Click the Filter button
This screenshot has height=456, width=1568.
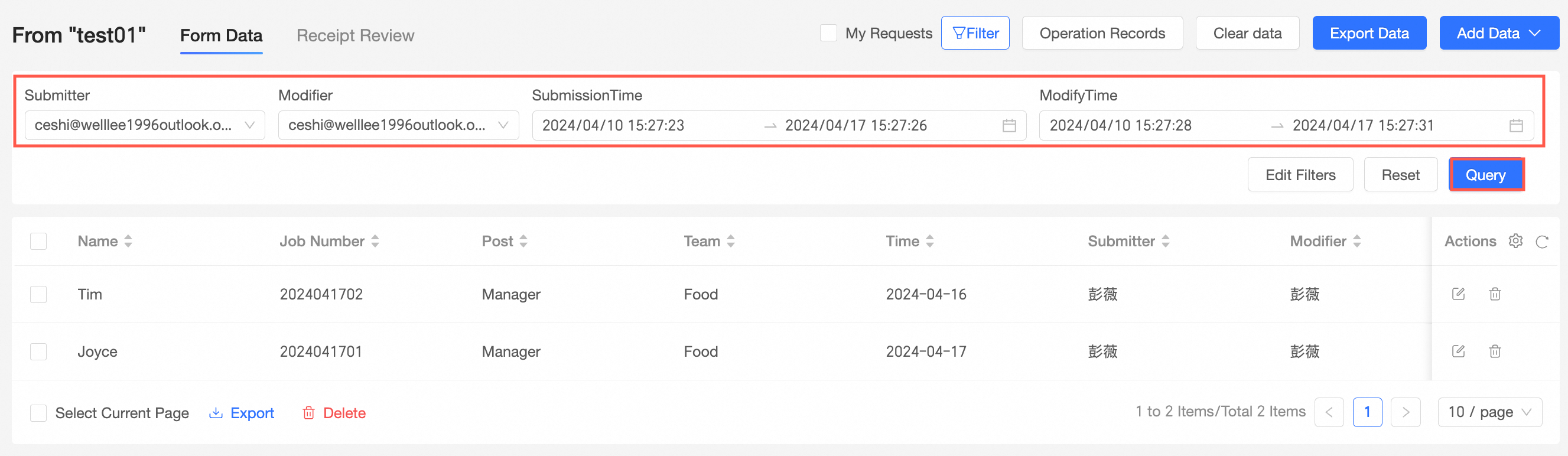click(x=975, y=34)
